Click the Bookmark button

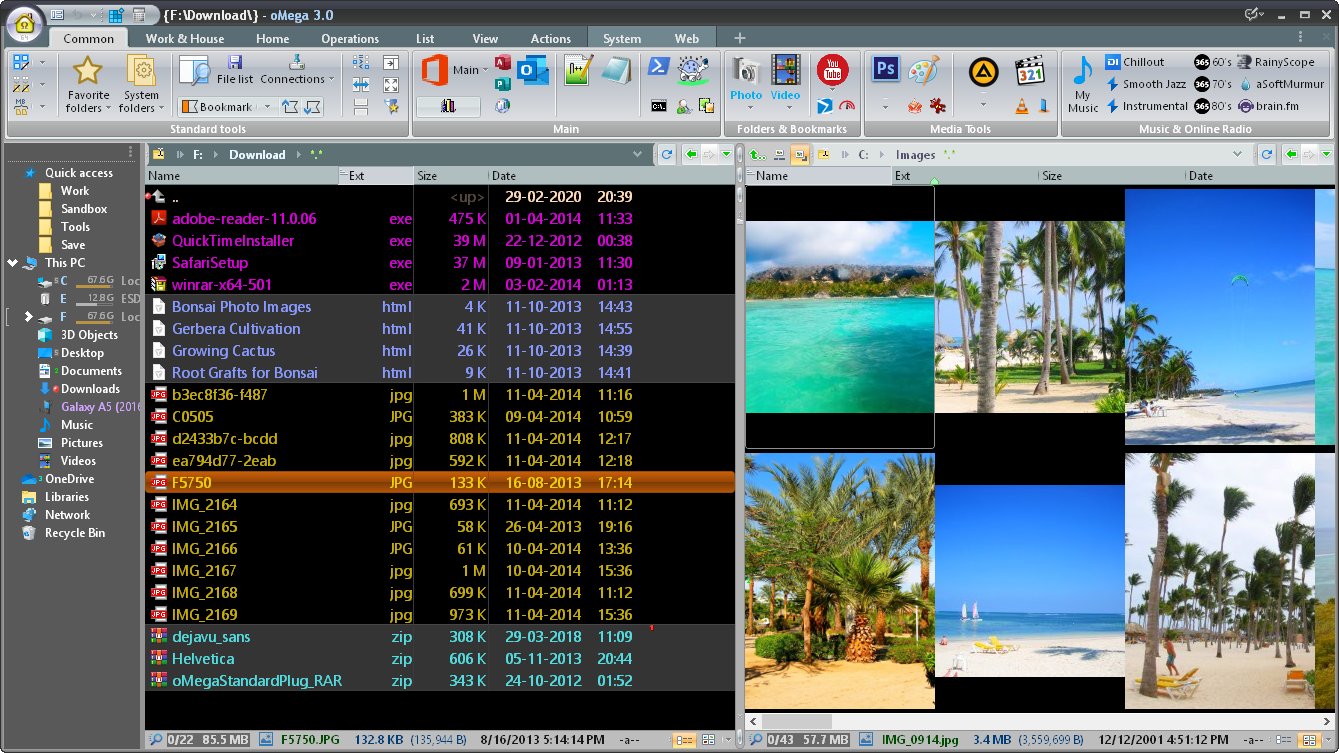(225, 107)
